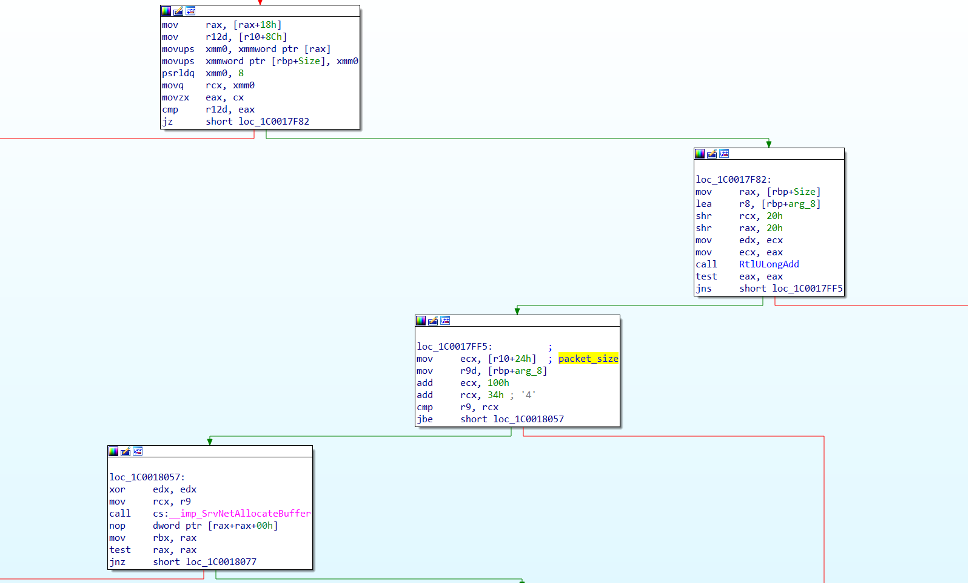Click the group icon on the loc_1C0017FF5 block
968x583 pixels.
pyautogui.click(x=446, y=320)
